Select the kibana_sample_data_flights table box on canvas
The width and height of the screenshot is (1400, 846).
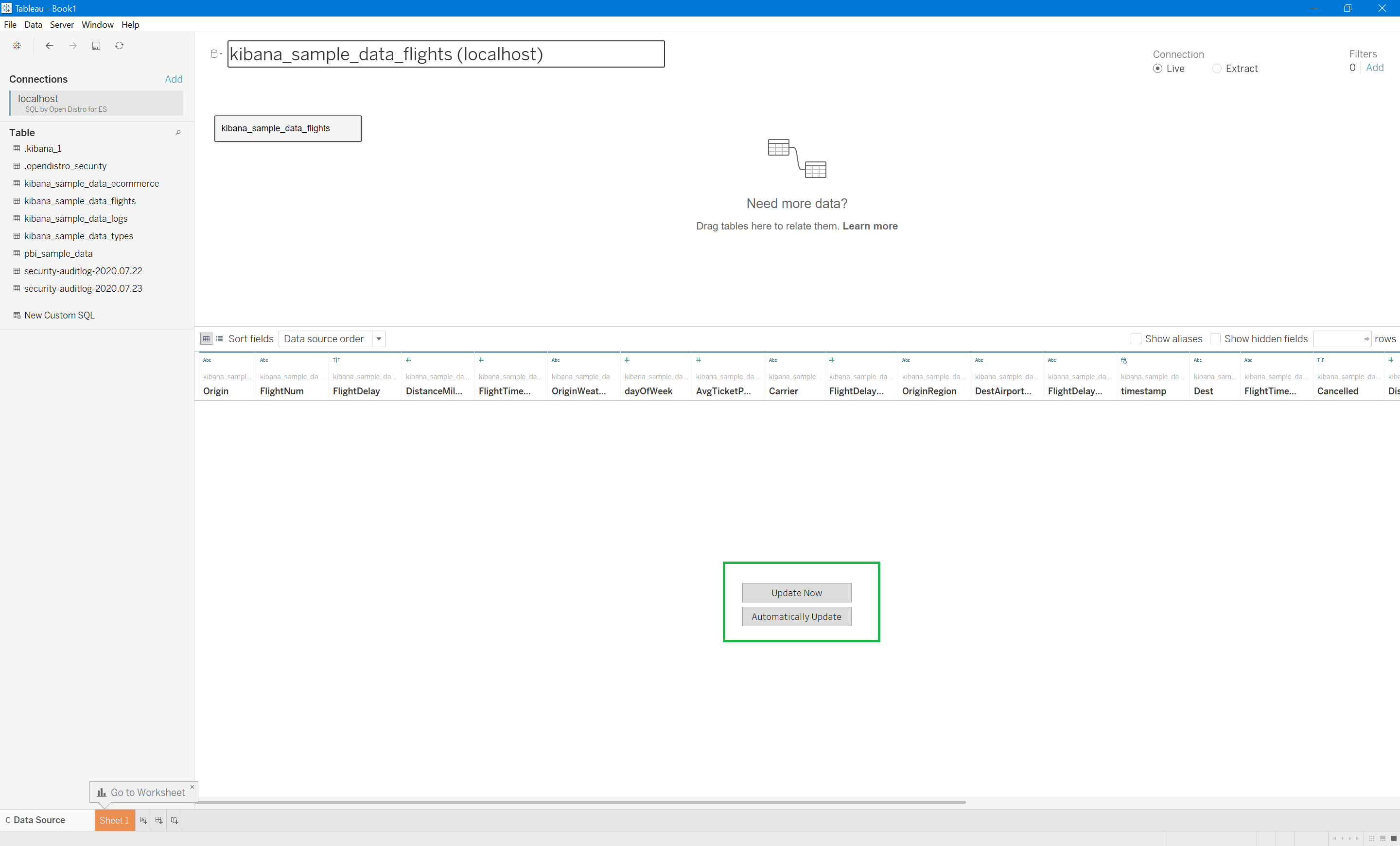pyautogui.click(x=287, y=128)
